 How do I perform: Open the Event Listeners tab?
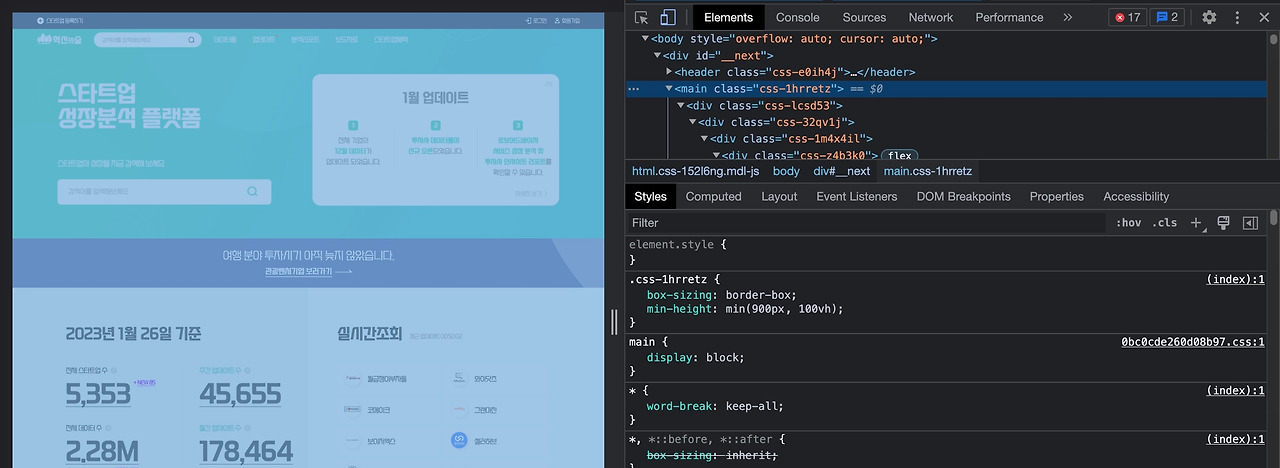pyautogui.click(x=857, y=197)
